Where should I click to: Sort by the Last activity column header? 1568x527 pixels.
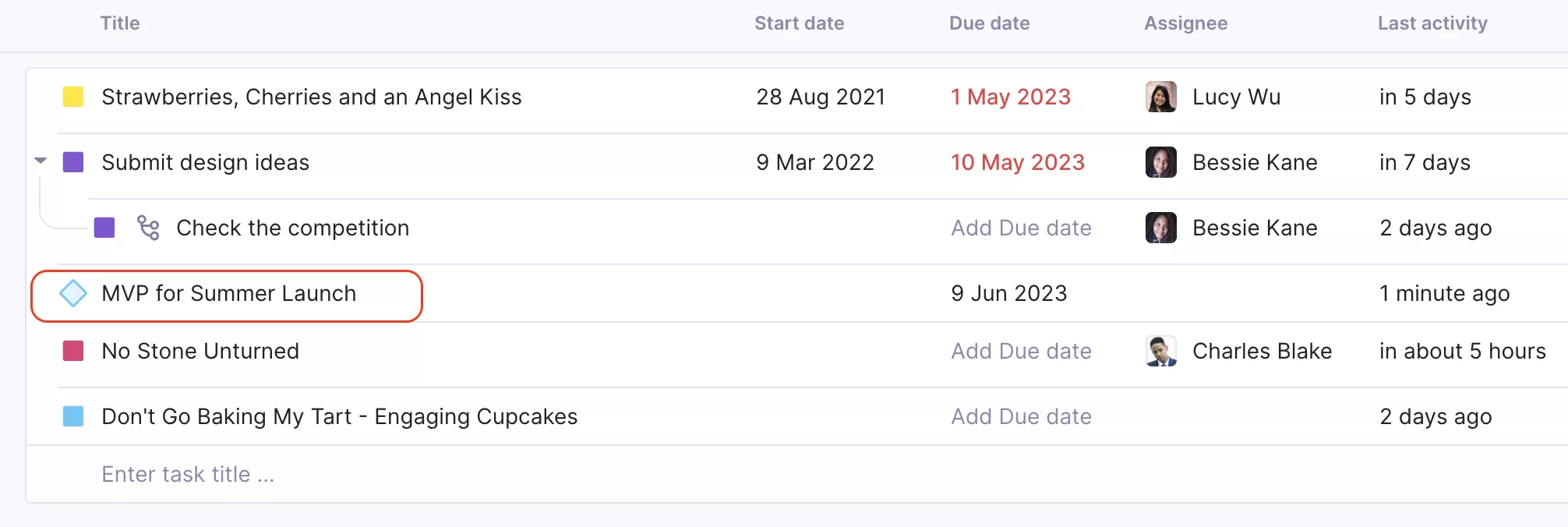[x=1432, y=23]
